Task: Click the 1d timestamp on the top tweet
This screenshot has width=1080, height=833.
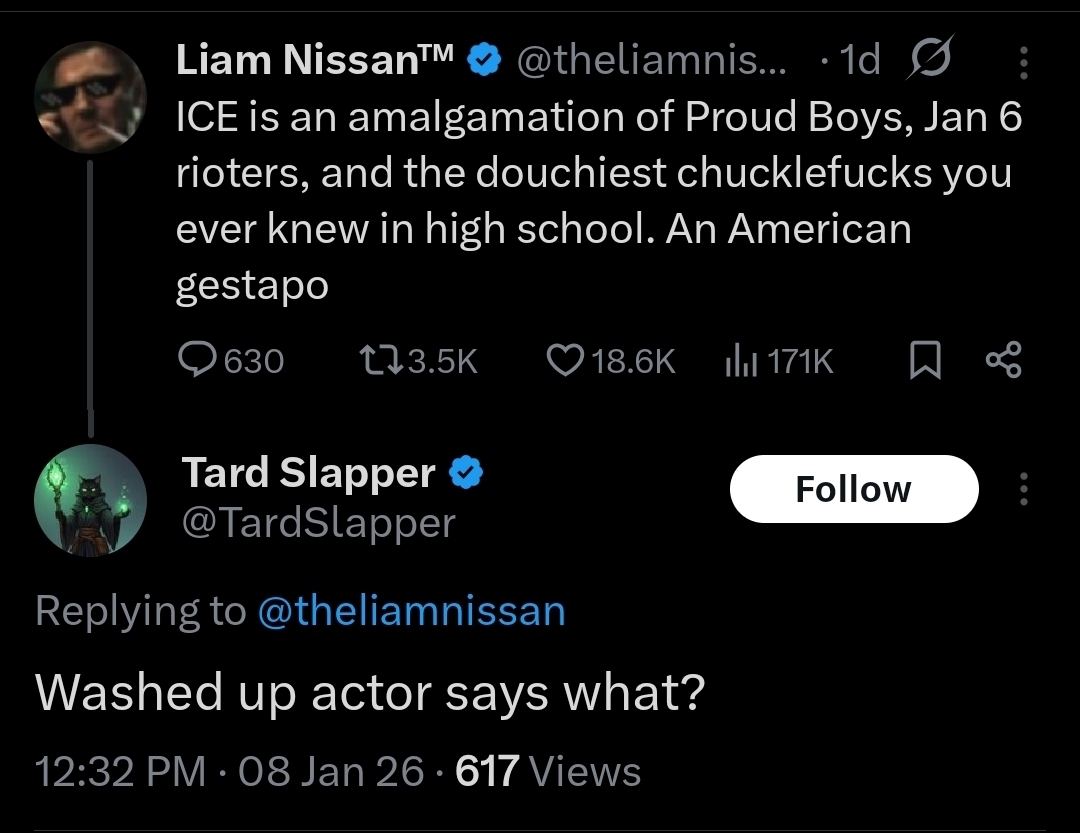Action: tap(860, 62)
